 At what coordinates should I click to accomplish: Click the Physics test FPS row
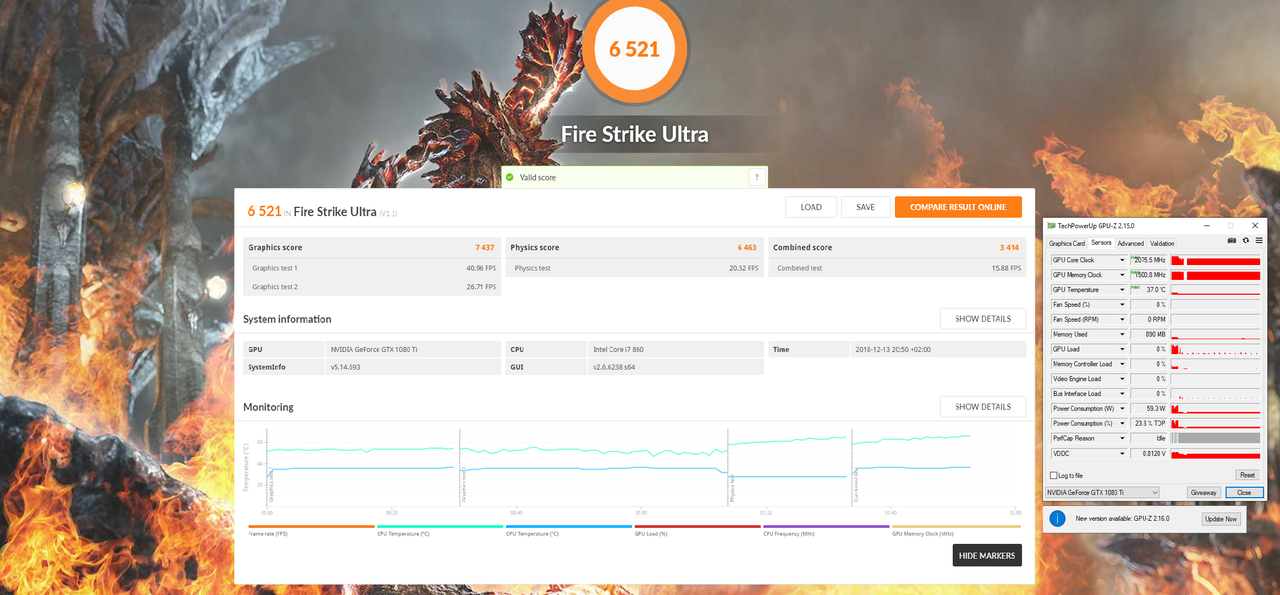[635, 268]
